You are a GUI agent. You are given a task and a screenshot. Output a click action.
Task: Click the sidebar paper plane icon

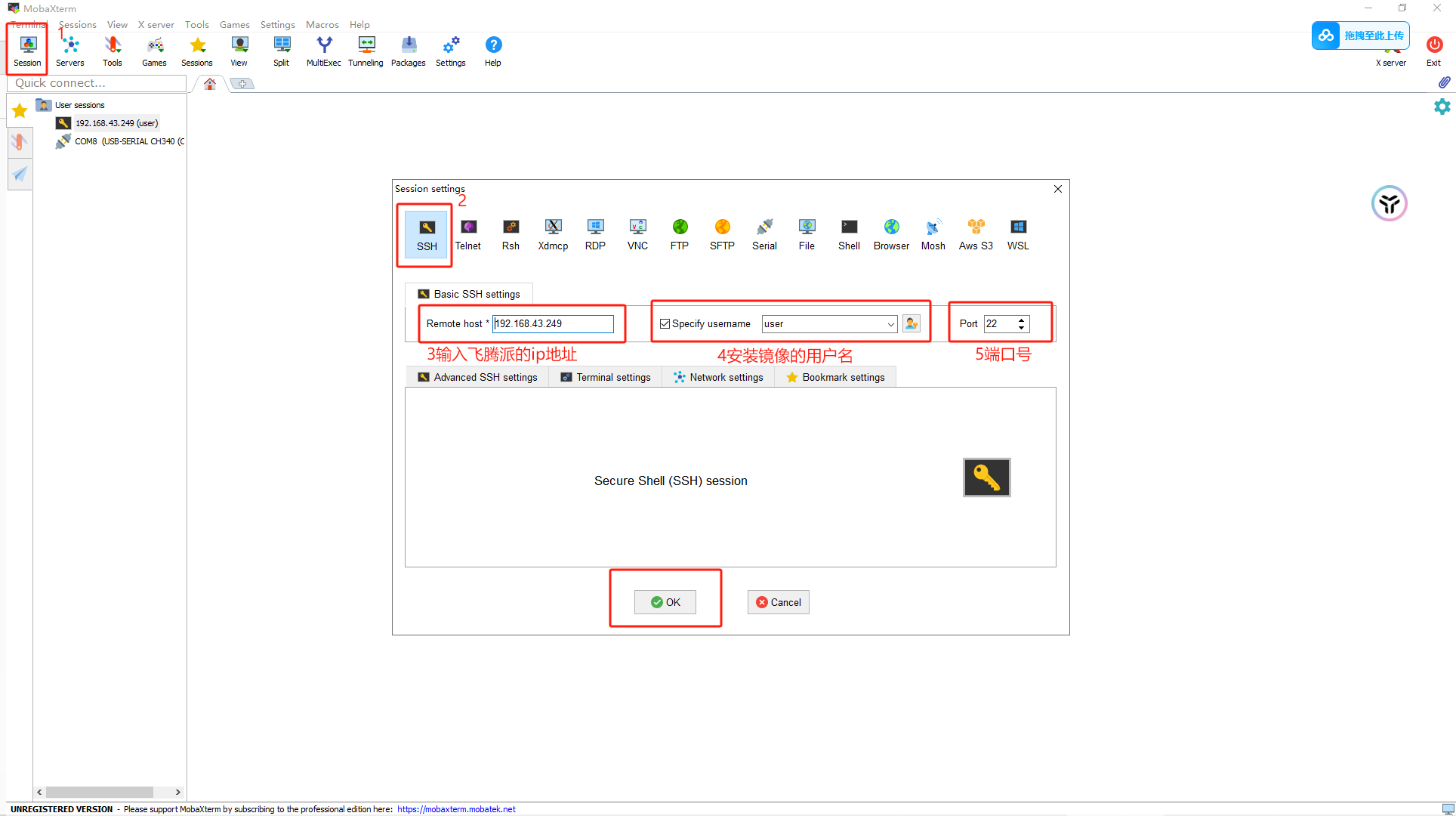pos(20,174)
